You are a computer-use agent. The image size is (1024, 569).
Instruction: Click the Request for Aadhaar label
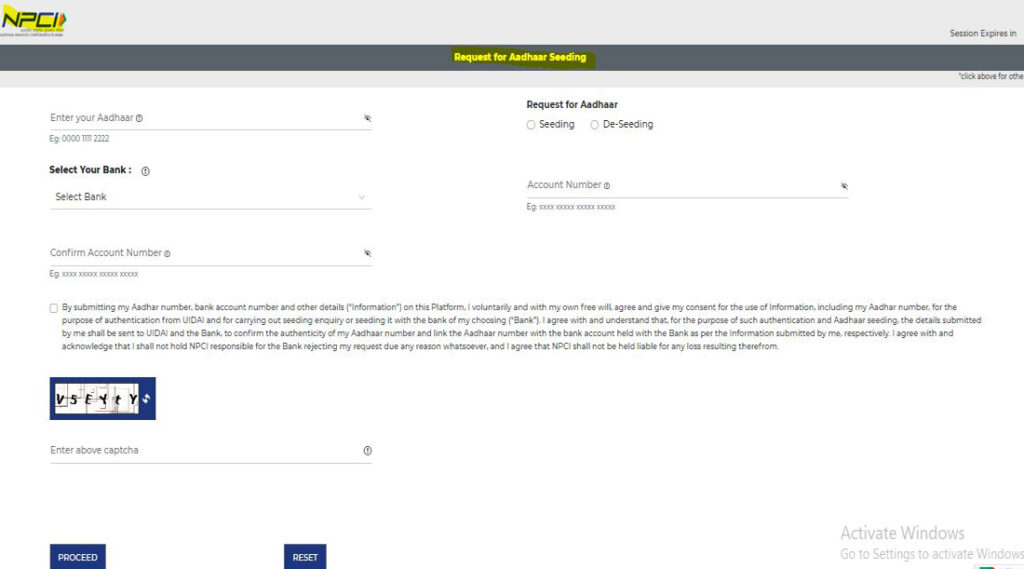click(x=572, y=105)
